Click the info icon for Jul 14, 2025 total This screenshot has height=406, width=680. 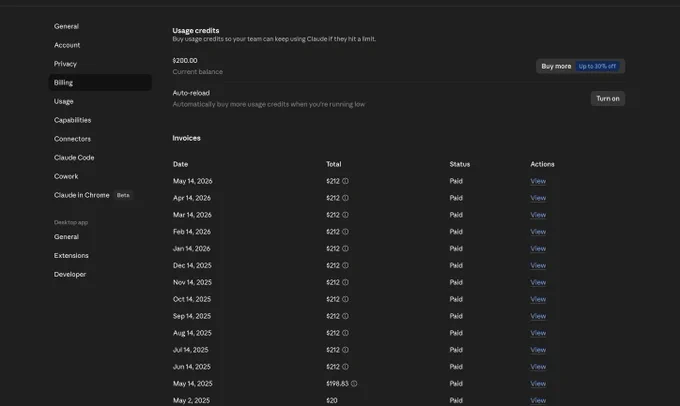[x=345, y=350]
